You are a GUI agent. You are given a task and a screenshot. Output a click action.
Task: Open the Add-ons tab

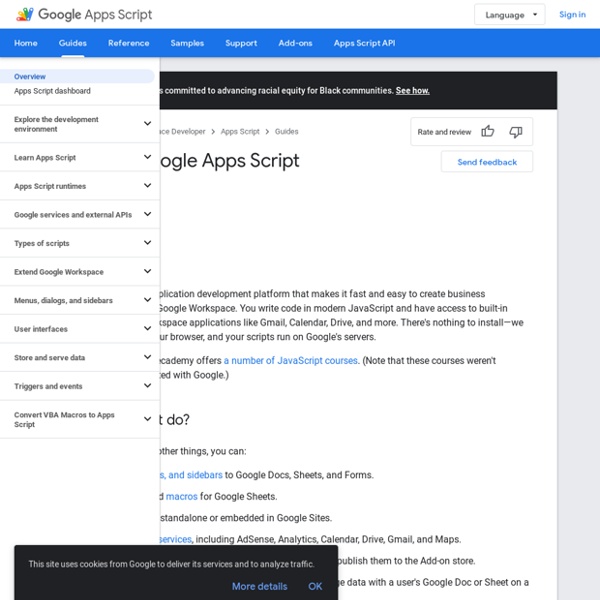click(295, 43)
